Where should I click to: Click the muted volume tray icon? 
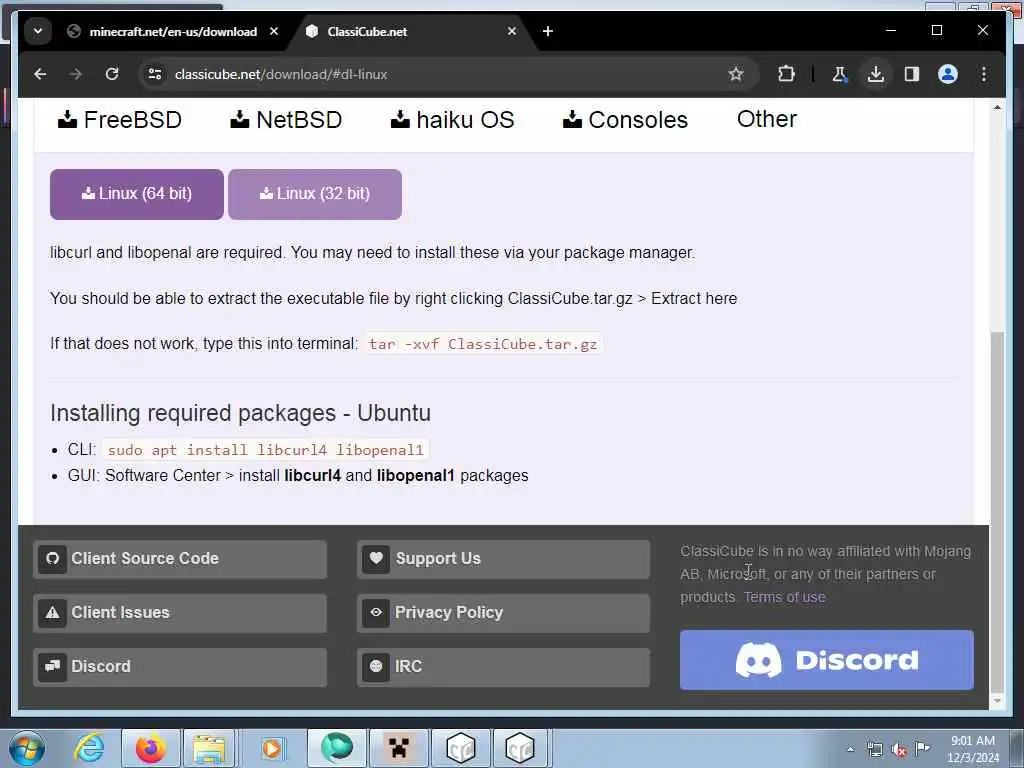tap(899, 749)
